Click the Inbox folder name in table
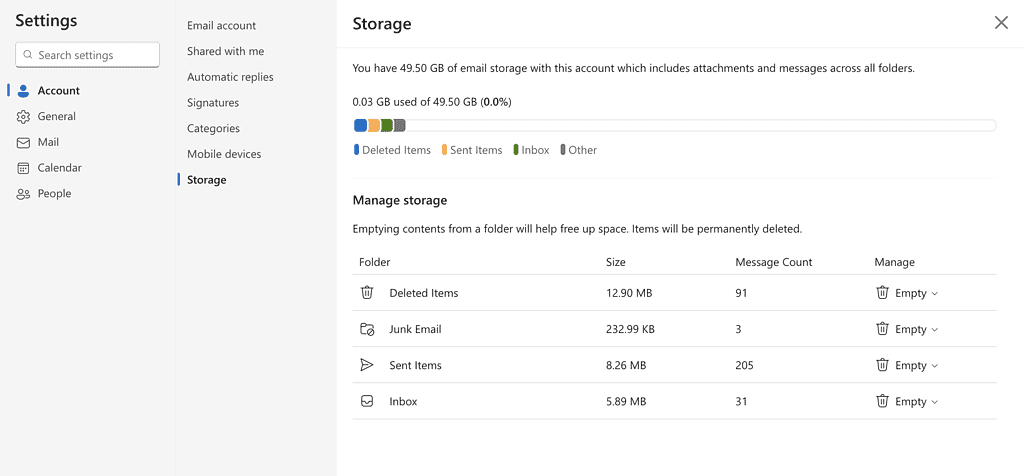1024x476 pixels. 403,402
